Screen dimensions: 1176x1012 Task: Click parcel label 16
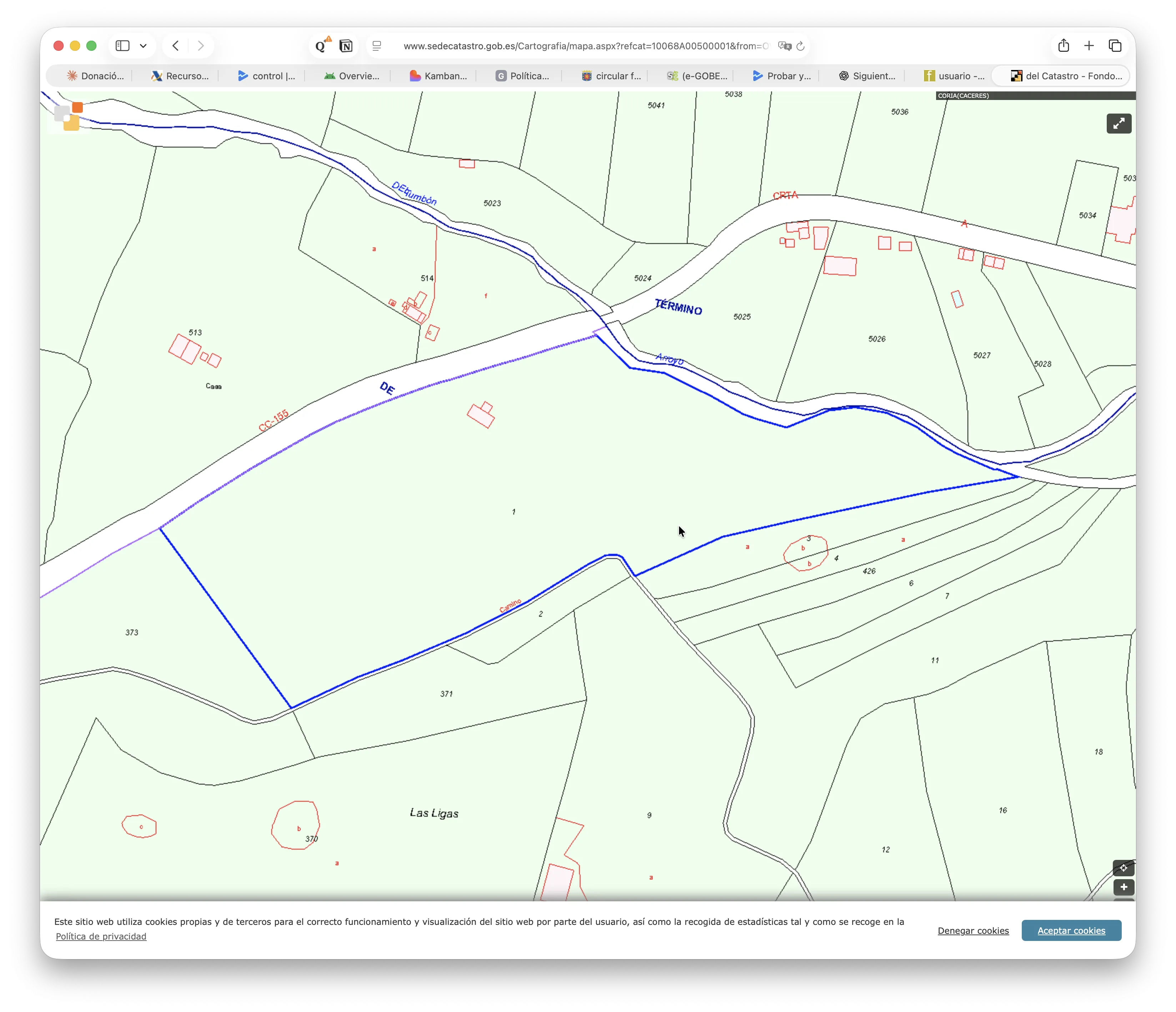tap(1003, 810)
